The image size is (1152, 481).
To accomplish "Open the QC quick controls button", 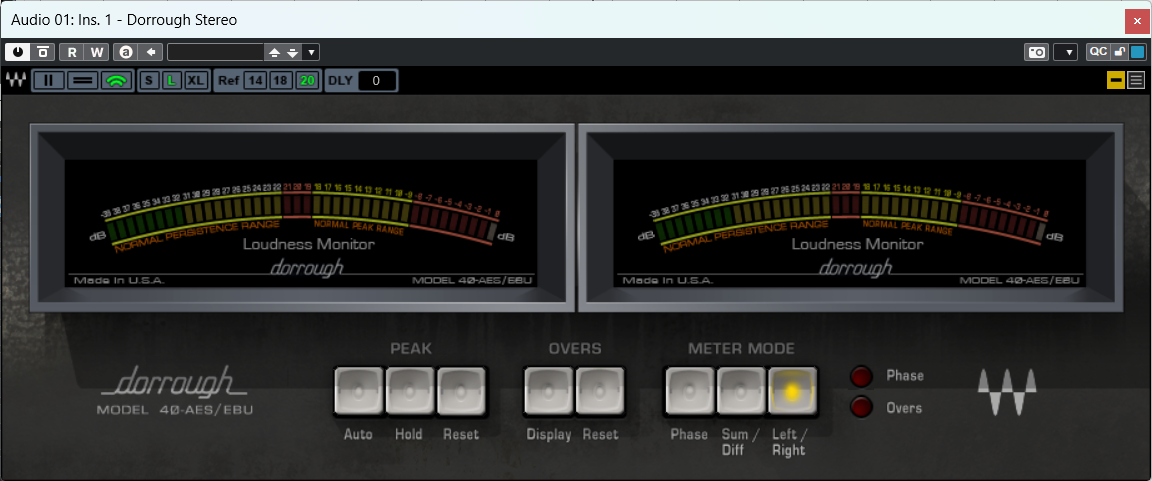I will pyautogui.click(x=1098, y=52).
